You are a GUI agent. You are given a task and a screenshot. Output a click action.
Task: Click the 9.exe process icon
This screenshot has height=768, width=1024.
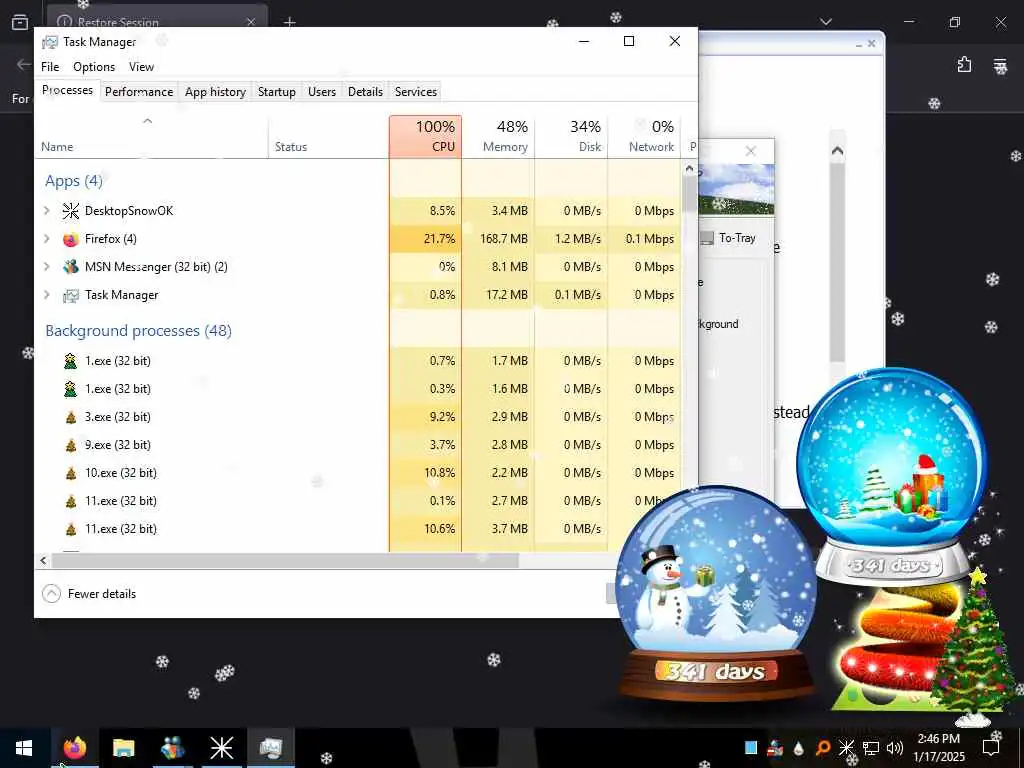coord(71,445)
